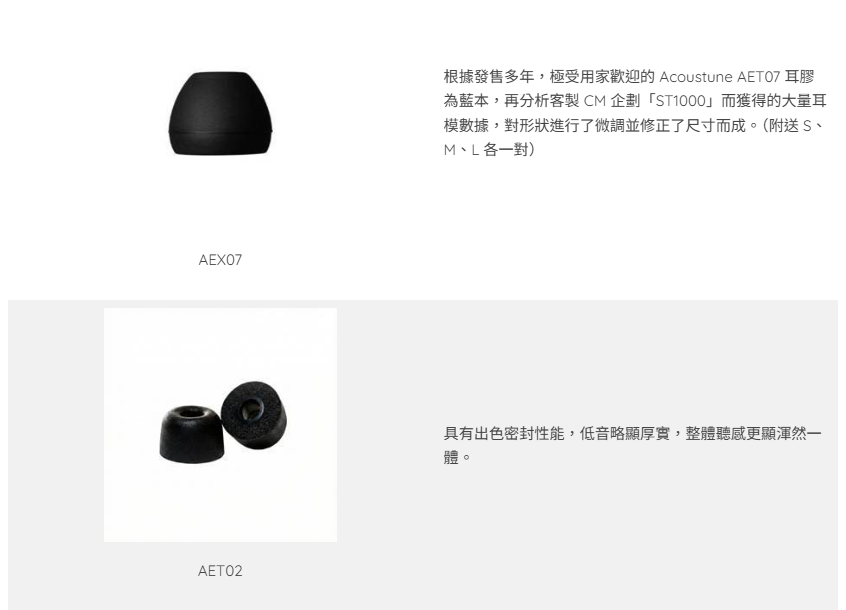Screen dimensions: 846x610
Task: Click the seam ridge on AEX07 eartip
Action: [220, 131]
